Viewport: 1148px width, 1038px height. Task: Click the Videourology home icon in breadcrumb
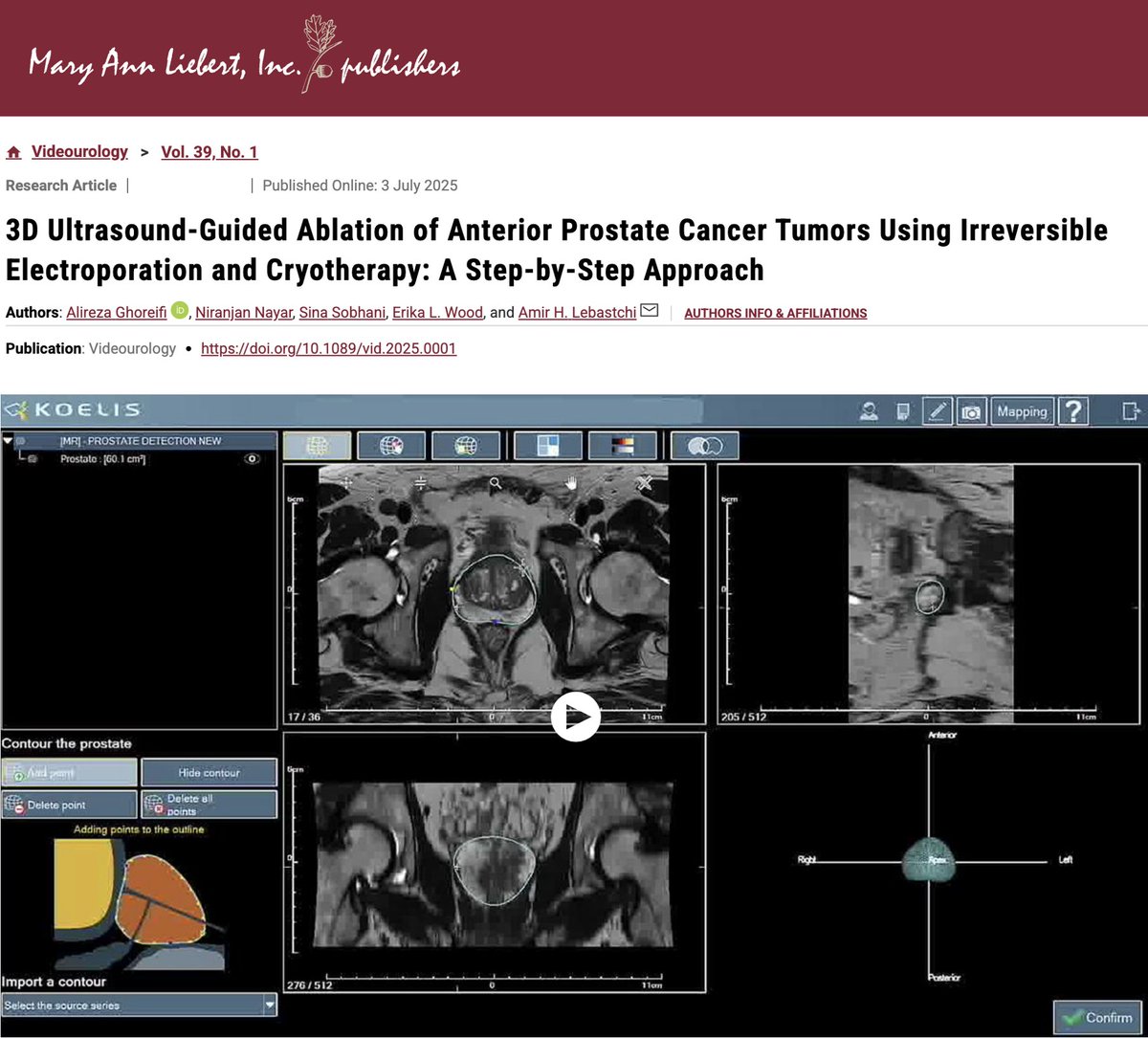click(x=13, y=152)
